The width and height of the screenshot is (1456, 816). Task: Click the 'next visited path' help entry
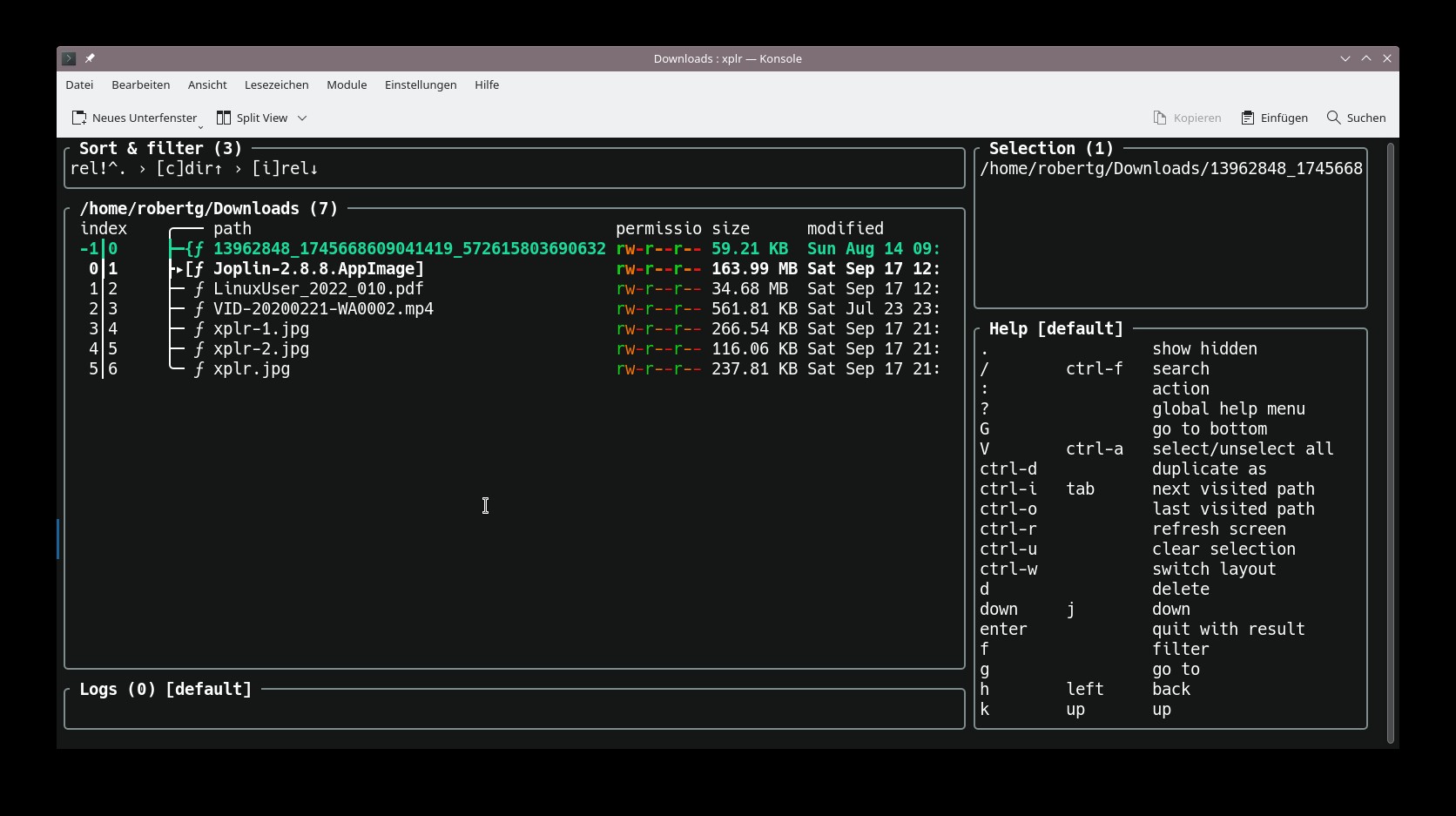click(x=1234, y=489)
